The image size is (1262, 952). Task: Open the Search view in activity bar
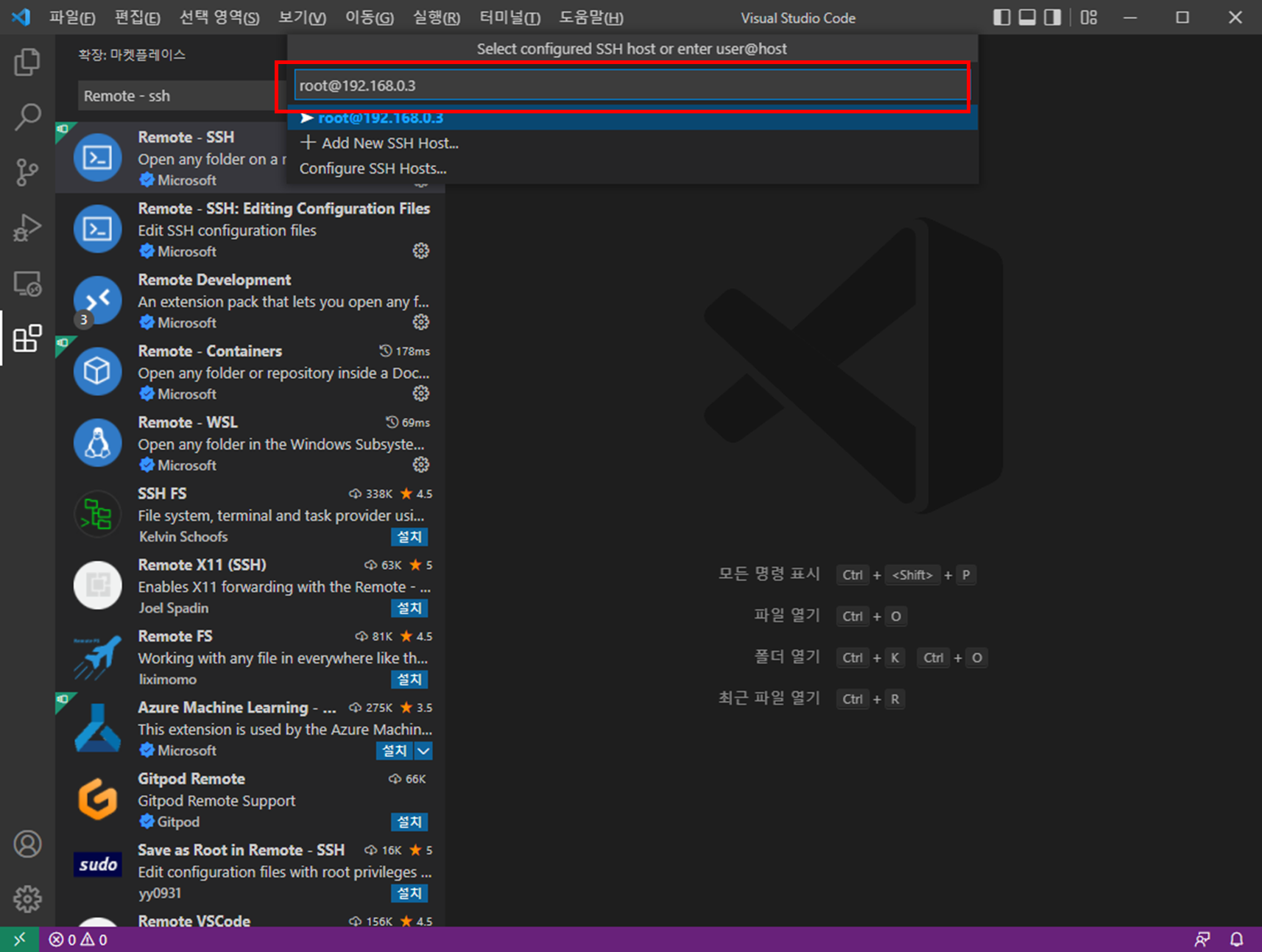coord(27,117)
